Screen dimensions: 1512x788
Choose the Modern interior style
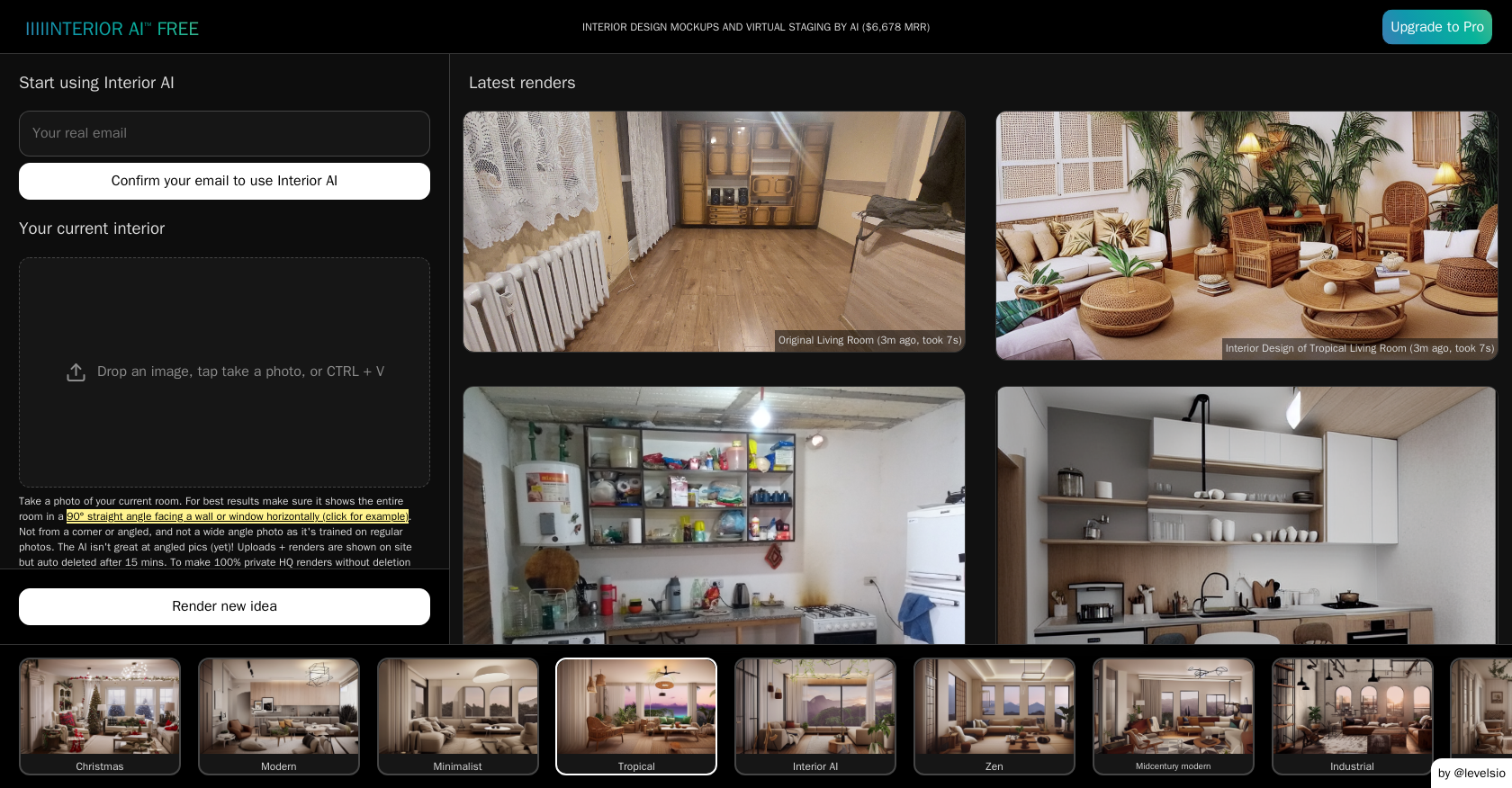coord(279,715)
